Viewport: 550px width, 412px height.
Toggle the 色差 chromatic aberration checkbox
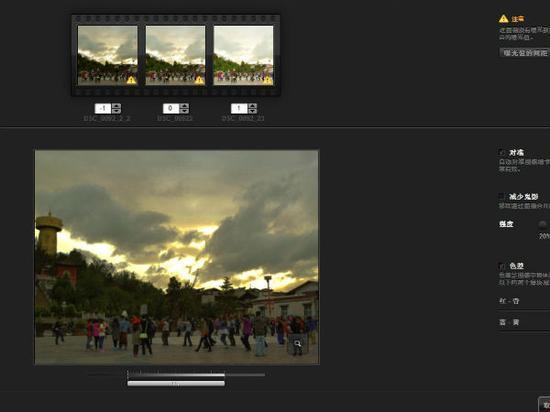(502, 266)
